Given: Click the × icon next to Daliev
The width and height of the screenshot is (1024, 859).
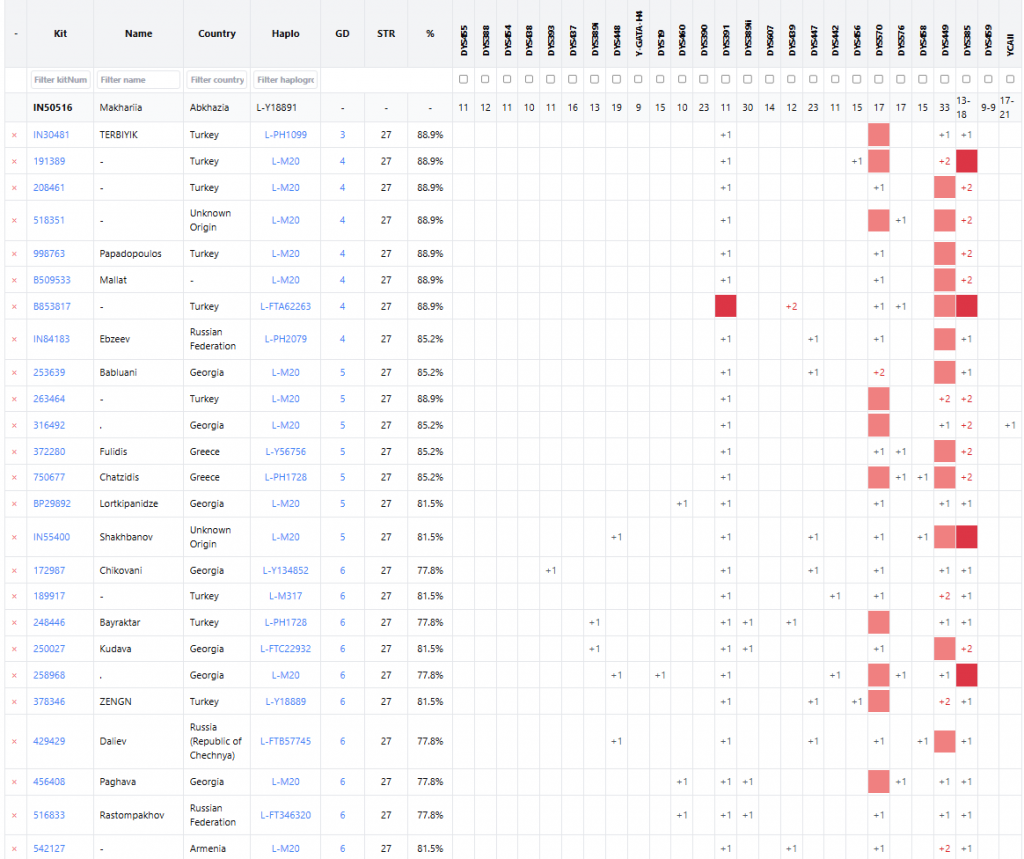Looking at the screenshot, I should 14,742.
